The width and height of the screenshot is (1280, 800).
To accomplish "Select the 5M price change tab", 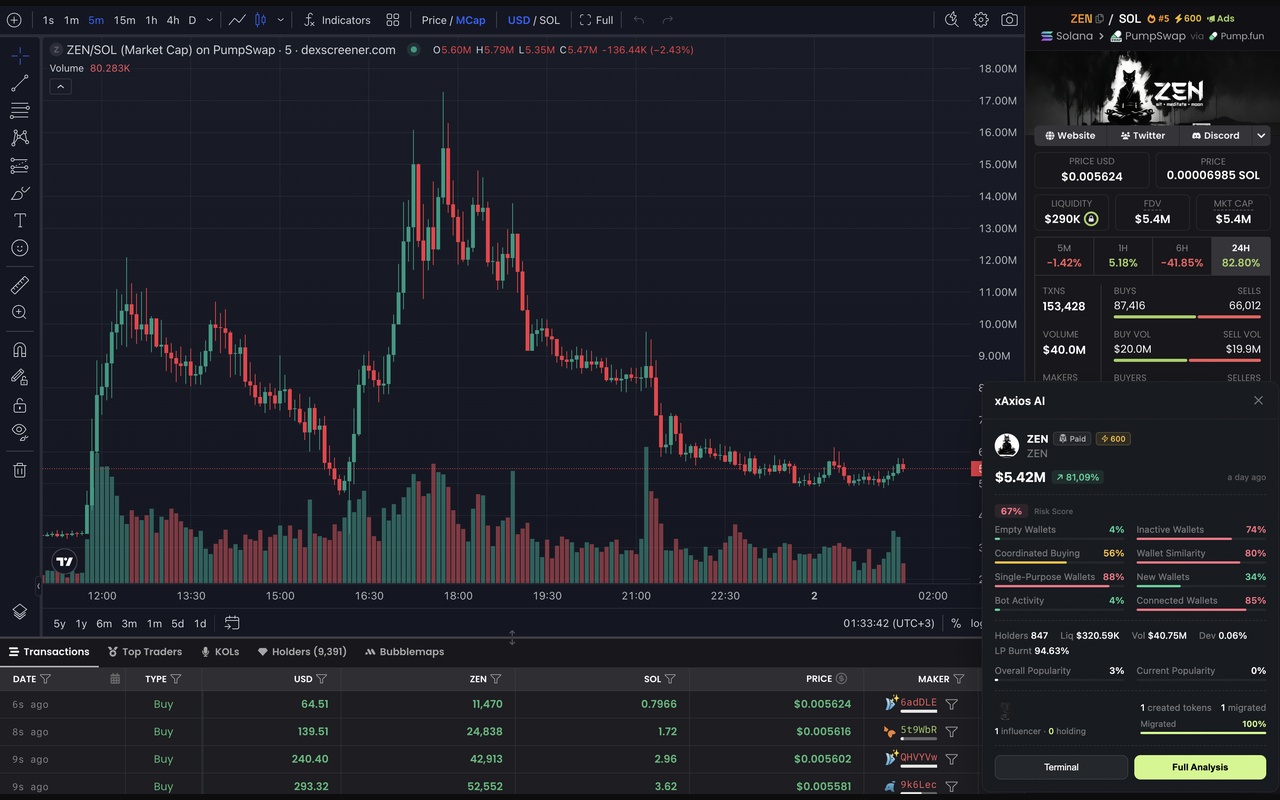I will click(1064, 255).
